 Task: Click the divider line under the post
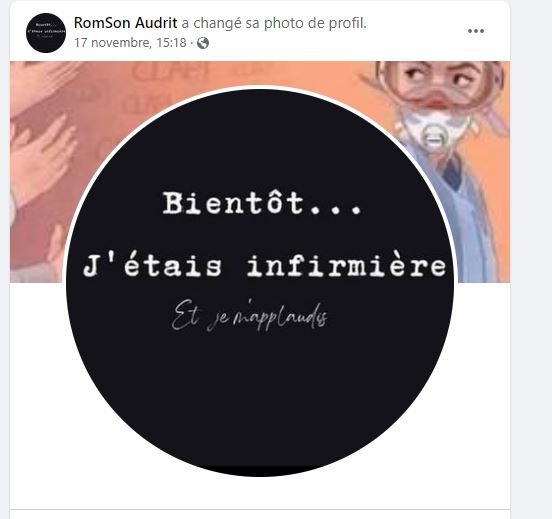coord(259,509)
